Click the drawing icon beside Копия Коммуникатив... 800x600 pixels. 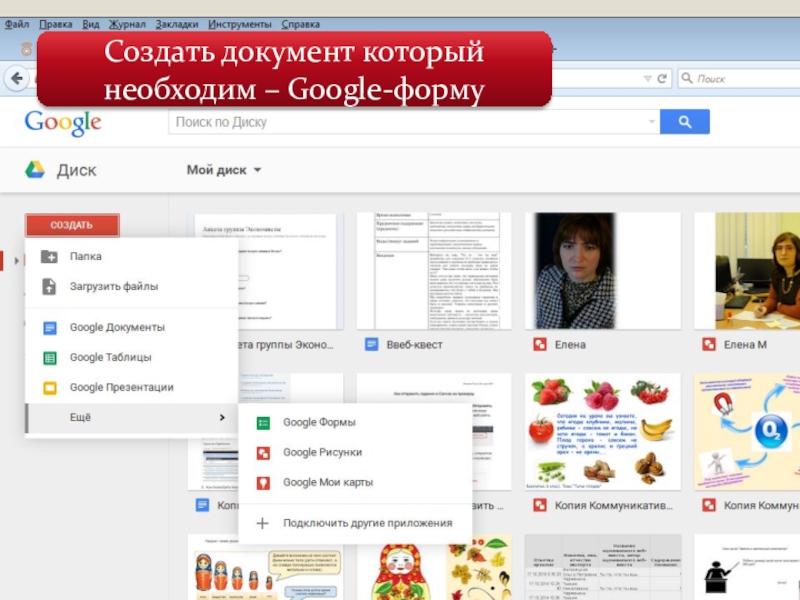540,505
